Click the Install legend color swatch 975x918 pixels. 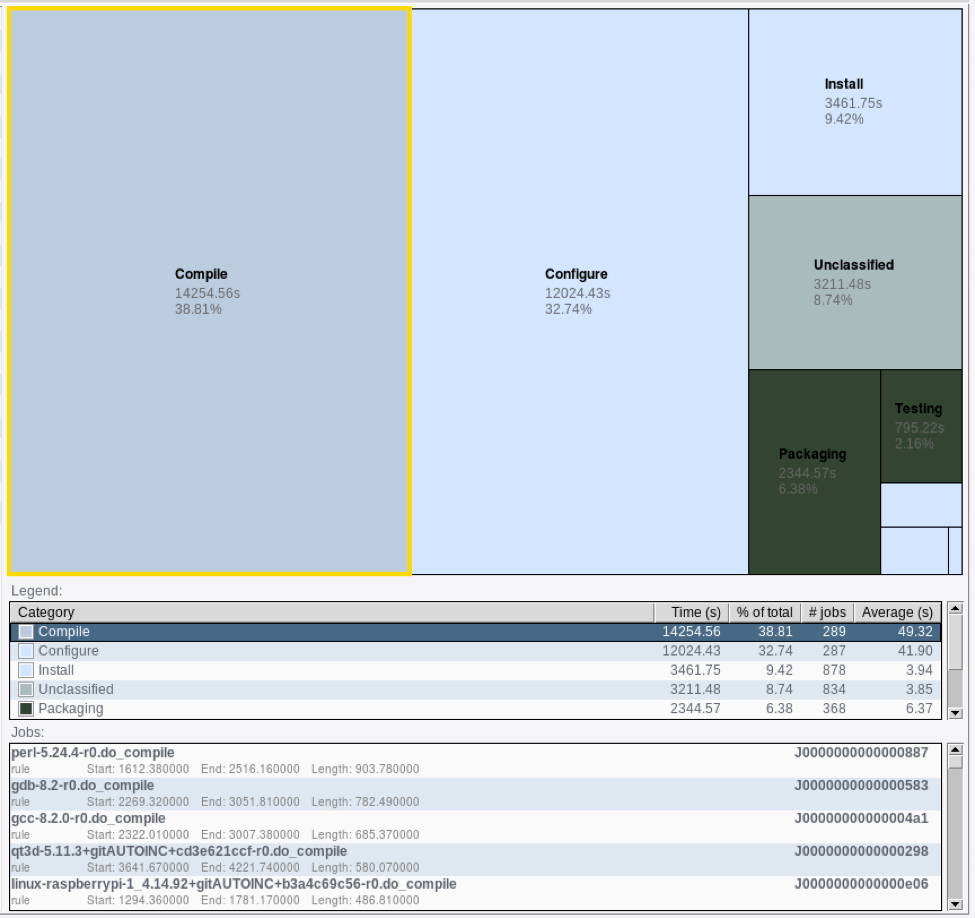pos(26,670)
